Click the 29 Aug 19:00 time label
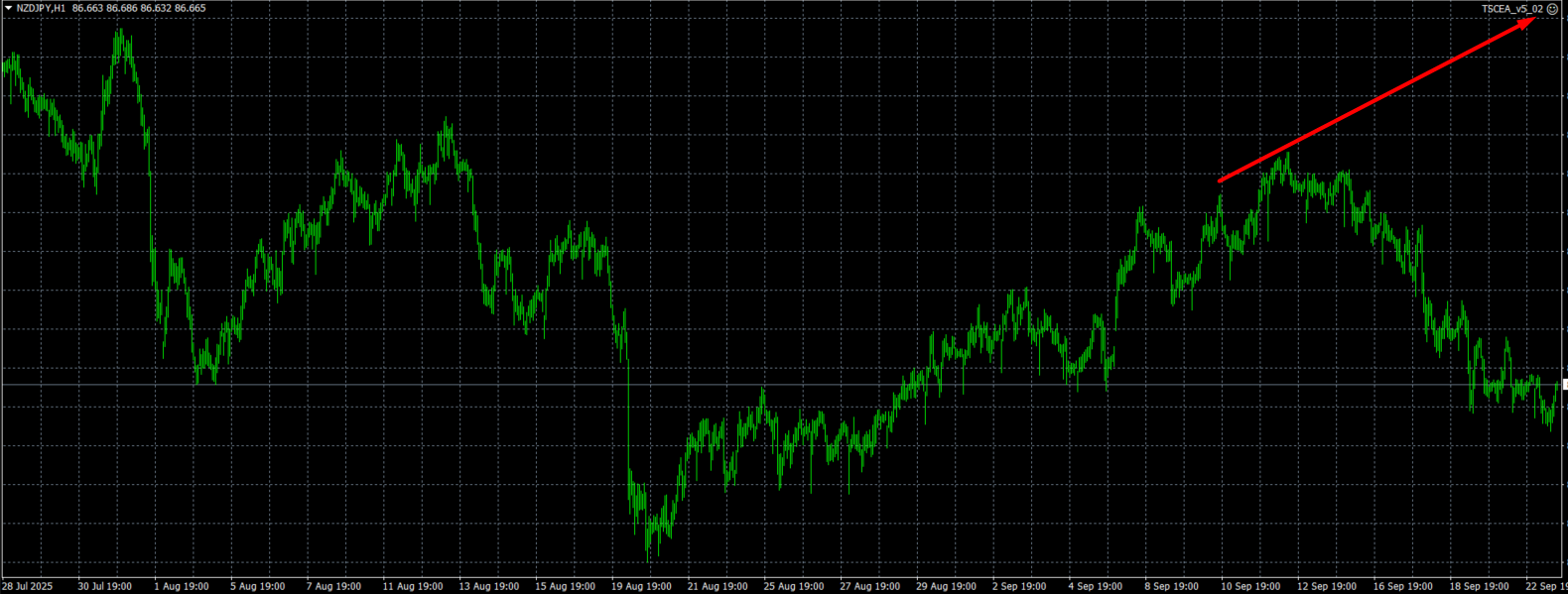 click(945, 586)
